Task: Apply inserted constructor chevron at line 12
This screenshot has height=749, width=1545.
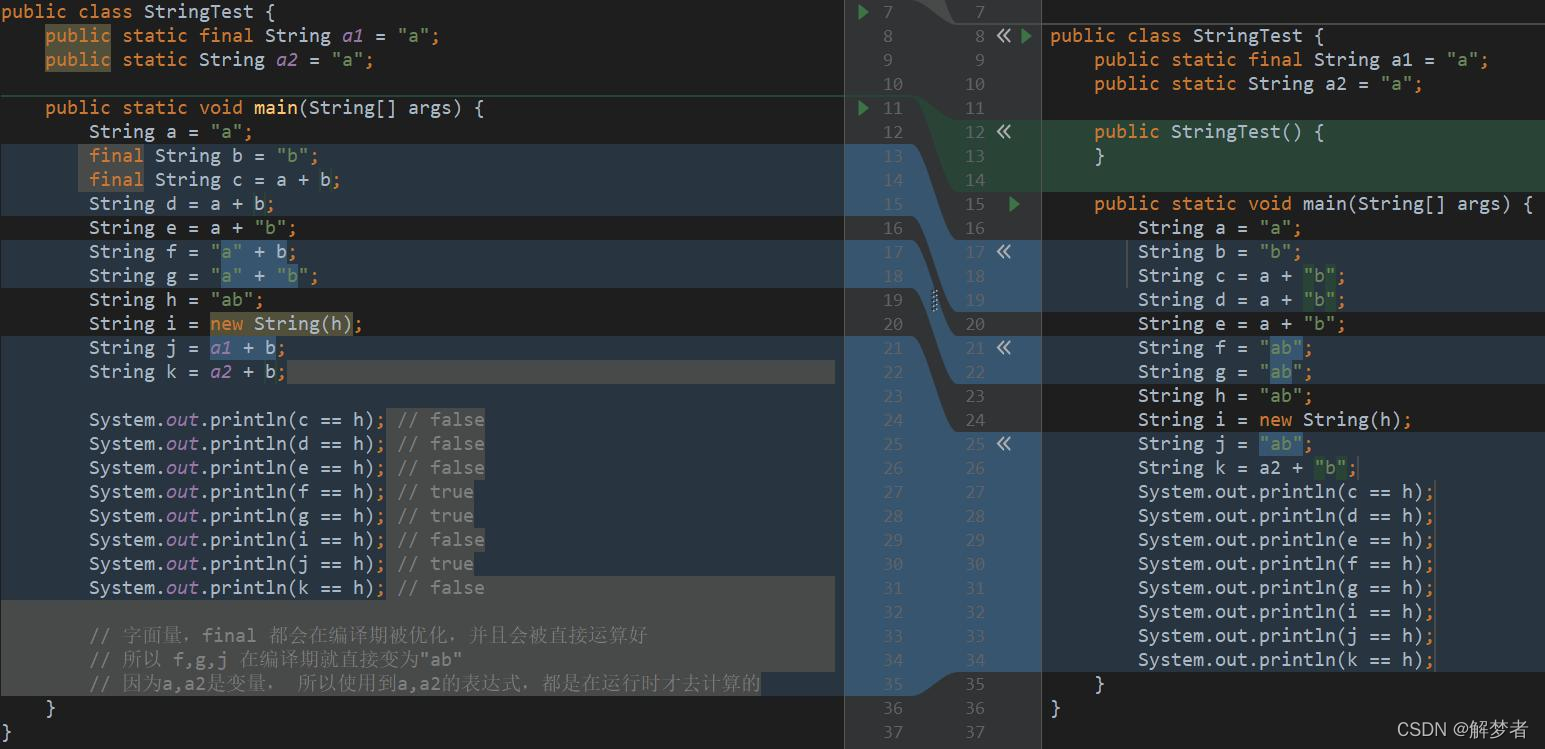Action: tap(1004, 132)
